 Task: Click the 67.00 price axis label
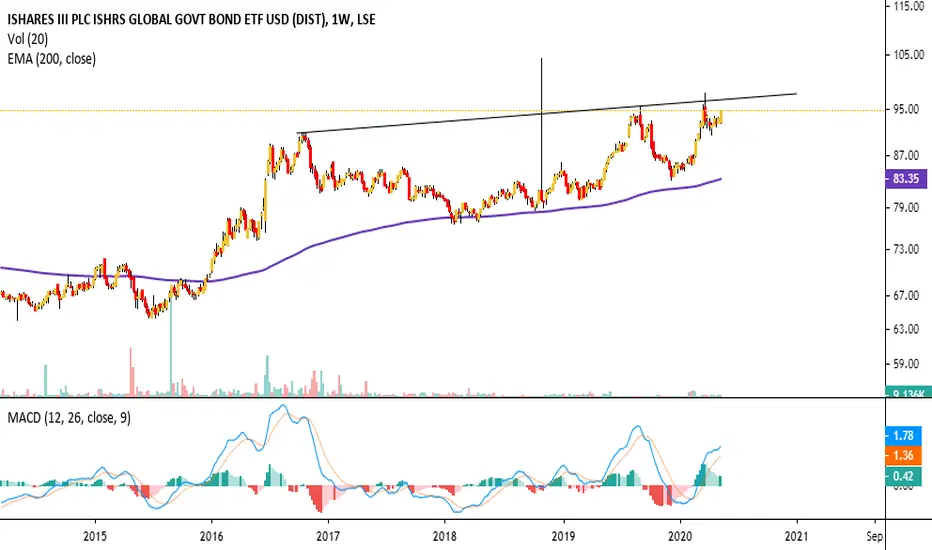[906, 296]
